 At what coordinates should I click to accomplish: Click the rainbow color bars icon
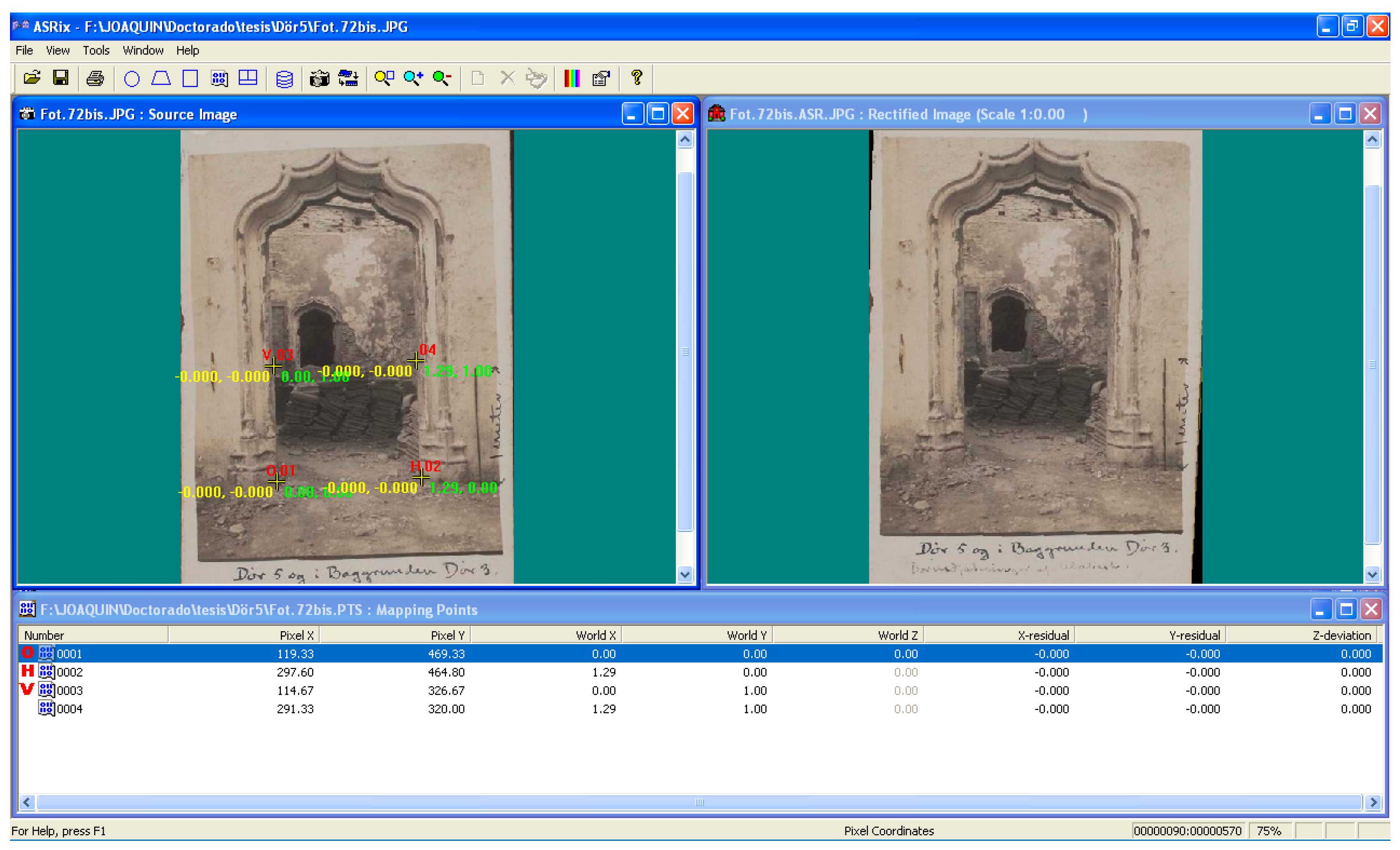[x=572, y=78]
